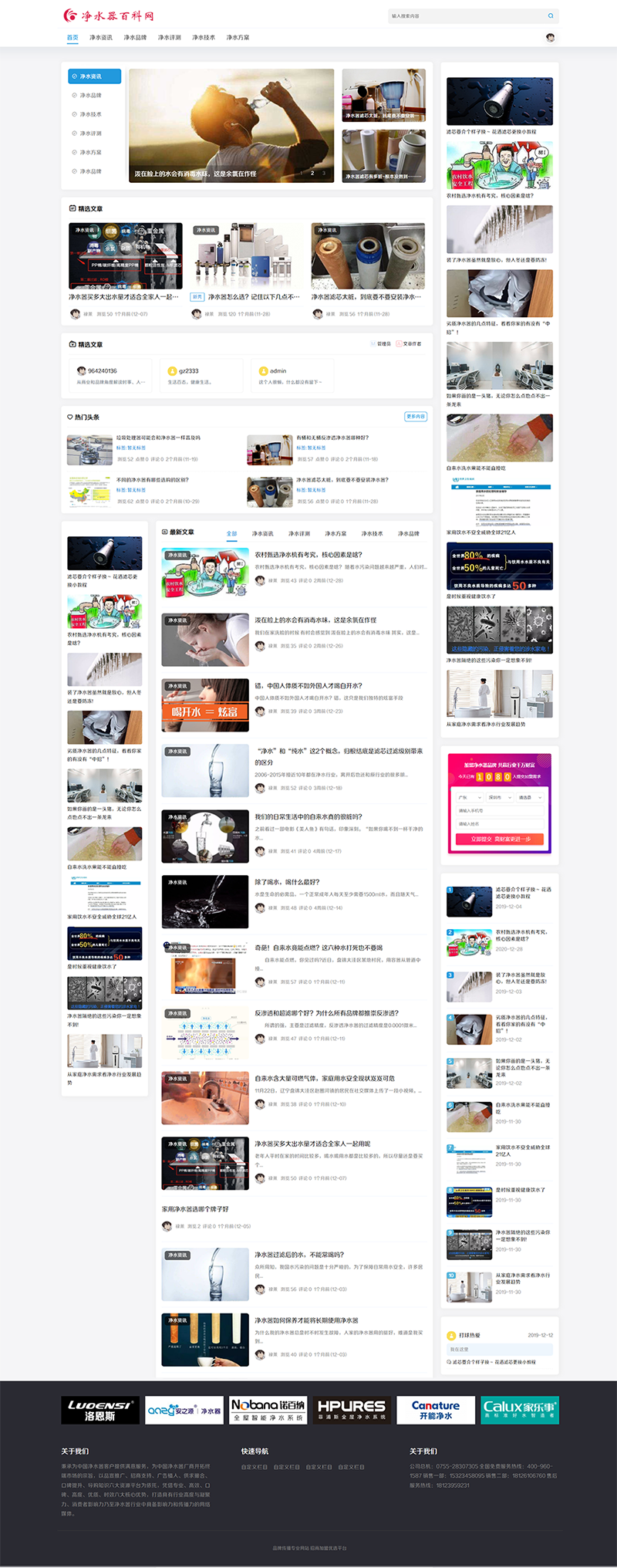Open the user avatar in top navigation
The width and height of the screenshot is (617, 1568).
pyautogui.click(x=551, y=38)
